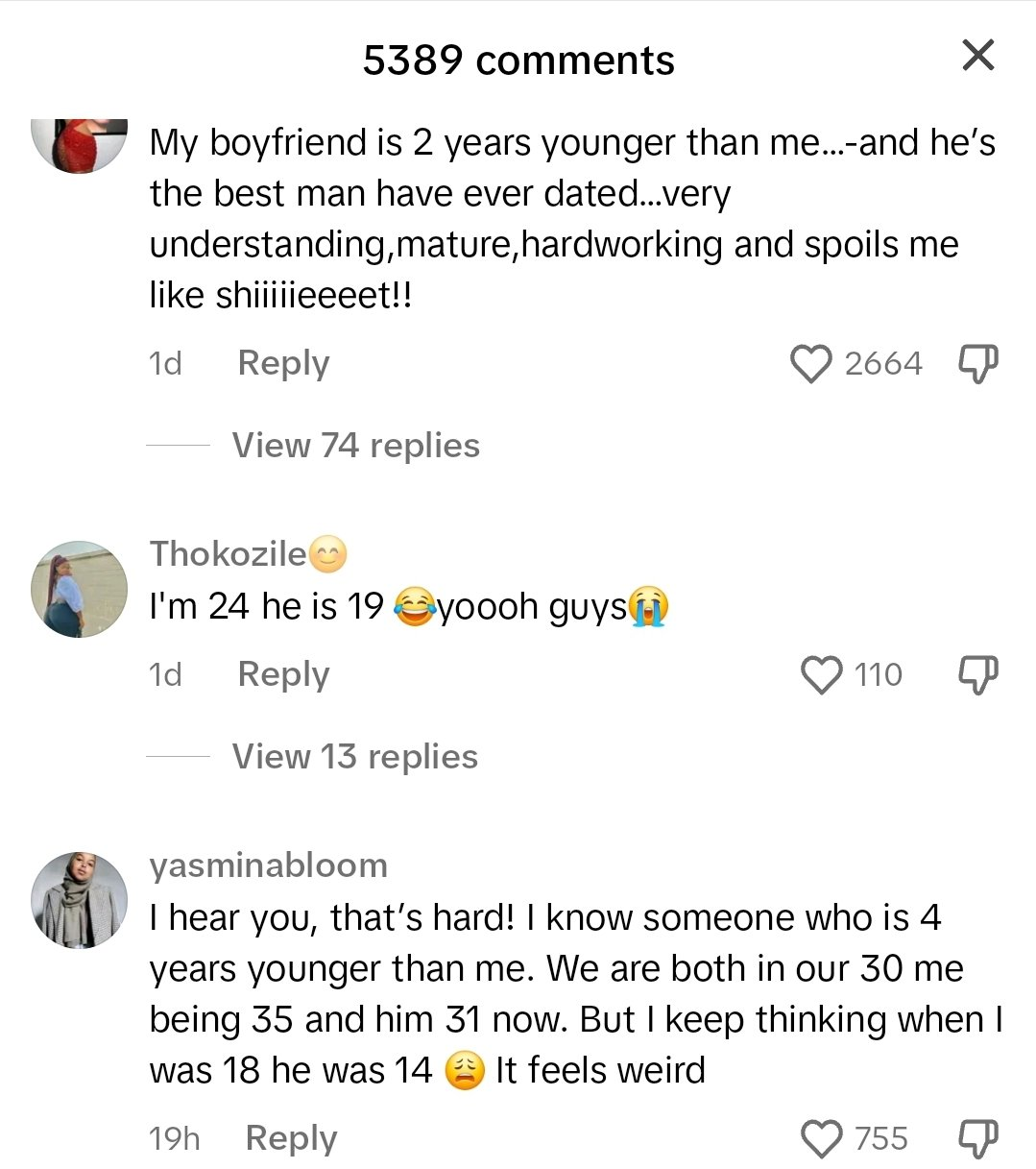Tap the 2664 like count
Screen dimensions: 1036x1169
click(x=883, y=364)
